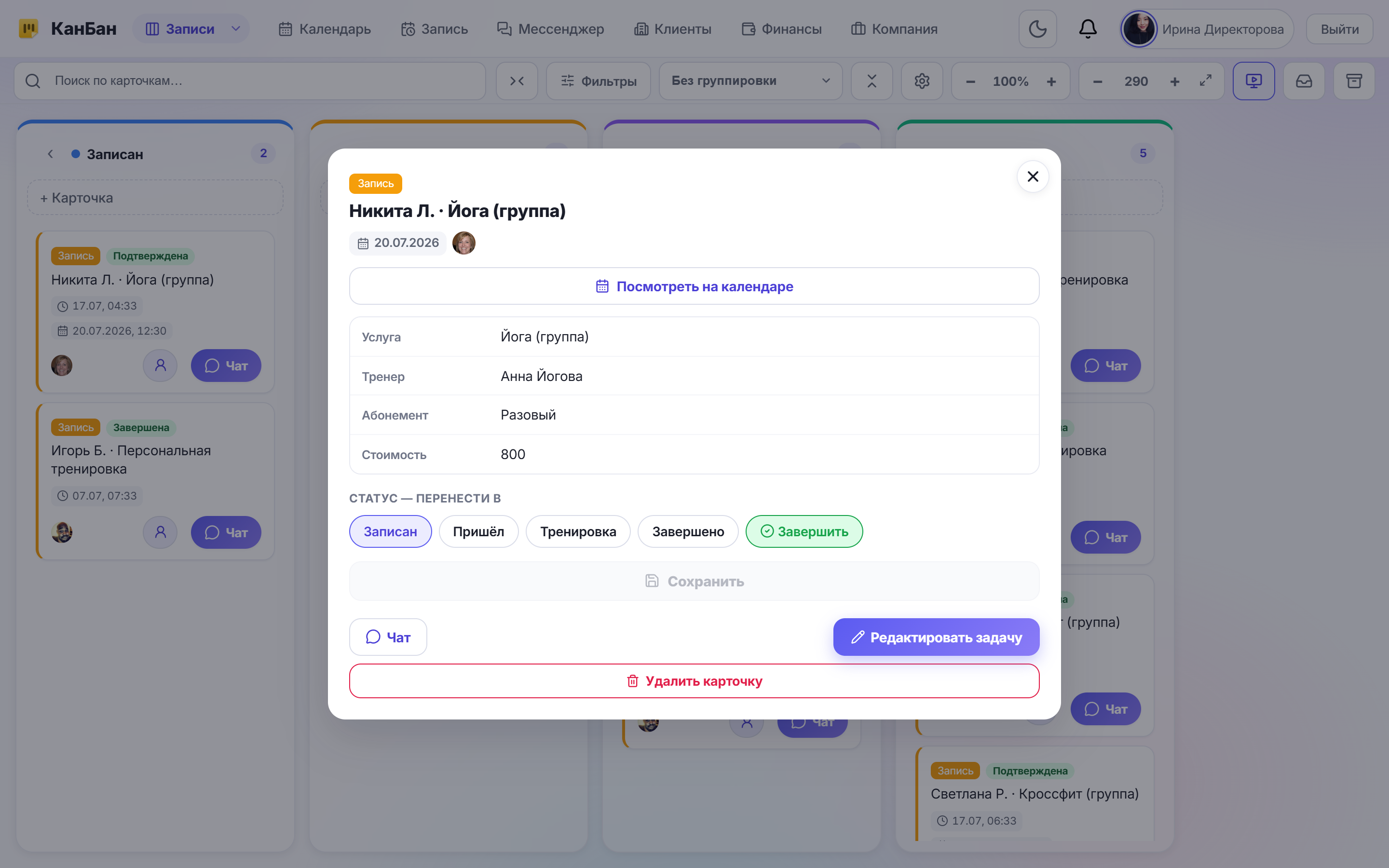This screenshot has width=1389, height=868.
Task: Click fullscreen expand arrows icon
Action: pyautogui.click(x=1205, y=81)
